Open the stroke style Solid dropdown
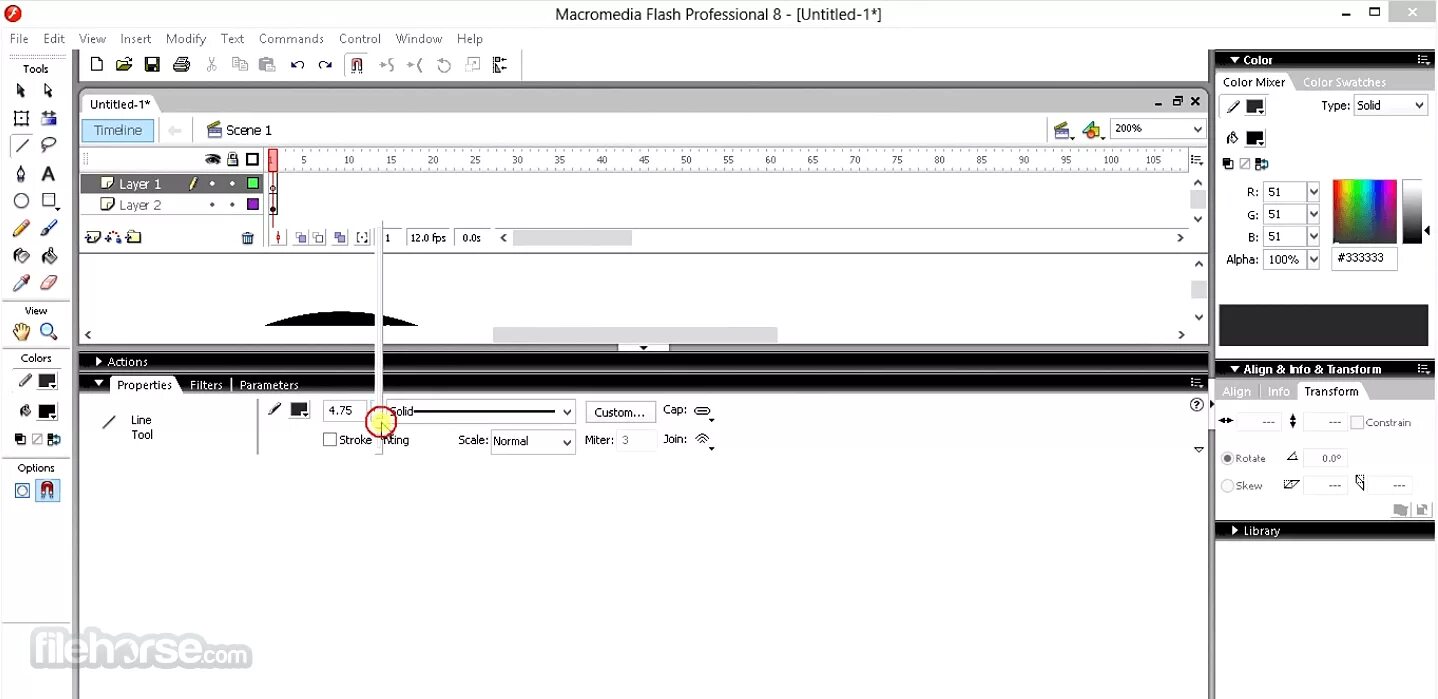Screen dimensions: 1438x699 click(567, 412)
